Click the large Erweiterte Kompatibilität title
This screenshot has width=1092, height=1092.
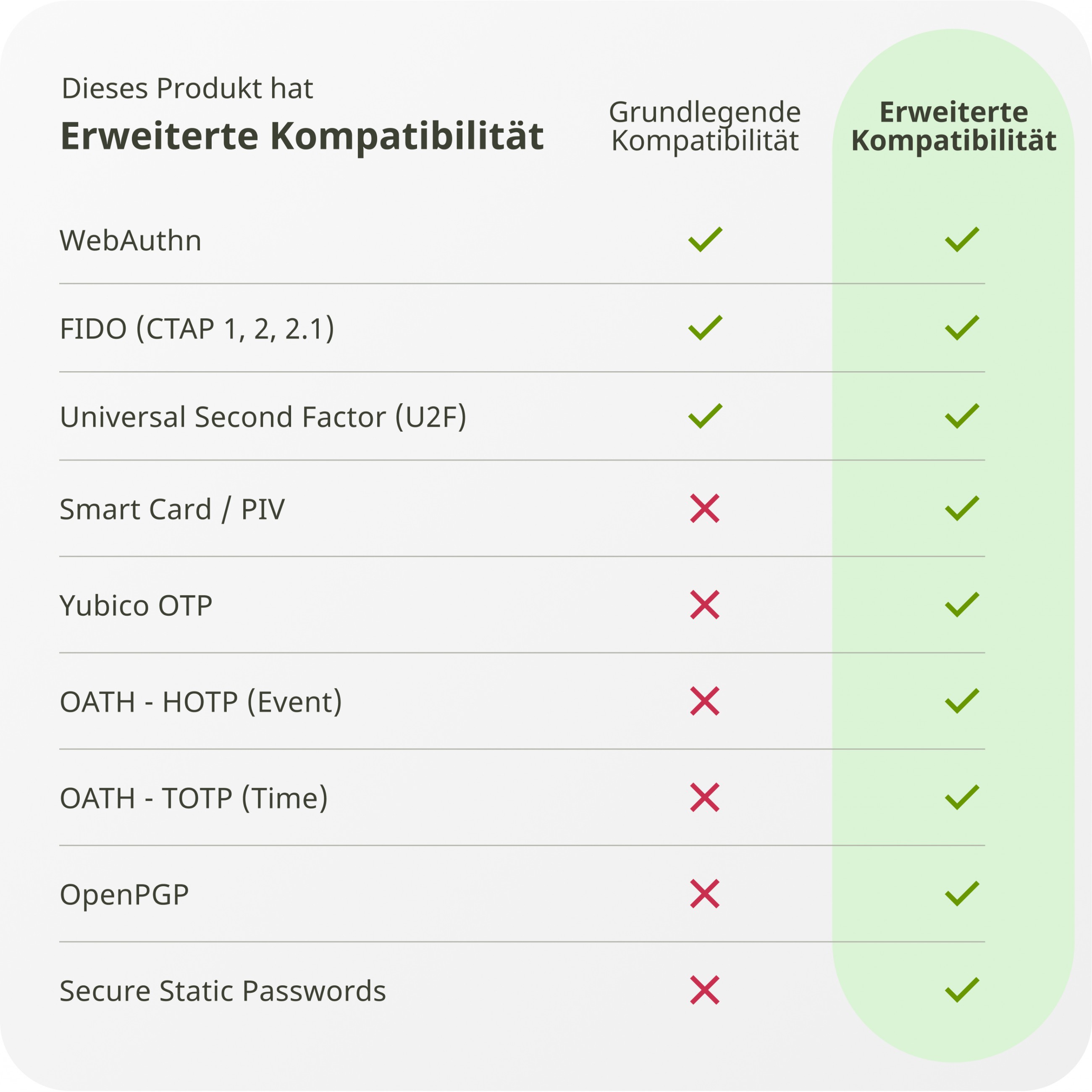302,136
